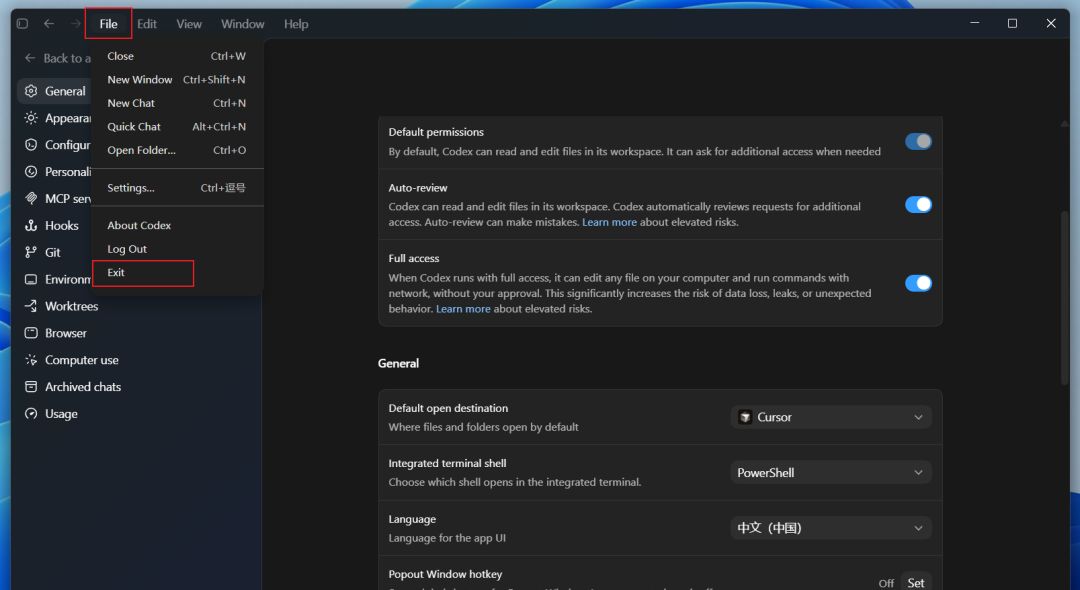
Task: Click the 'Archived chats' sidebar label
Action: coord(83,387)
